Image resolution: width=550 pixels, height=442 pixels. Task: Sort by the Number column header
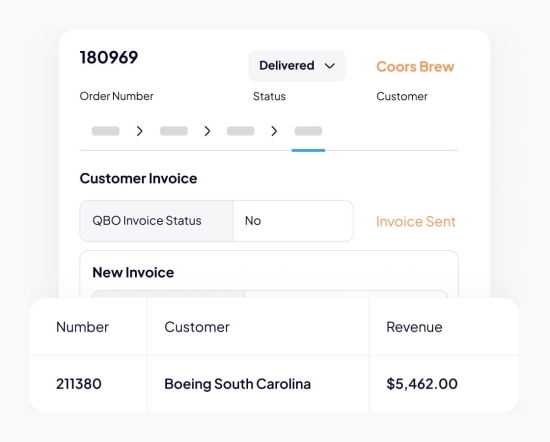tap(82, 327)
